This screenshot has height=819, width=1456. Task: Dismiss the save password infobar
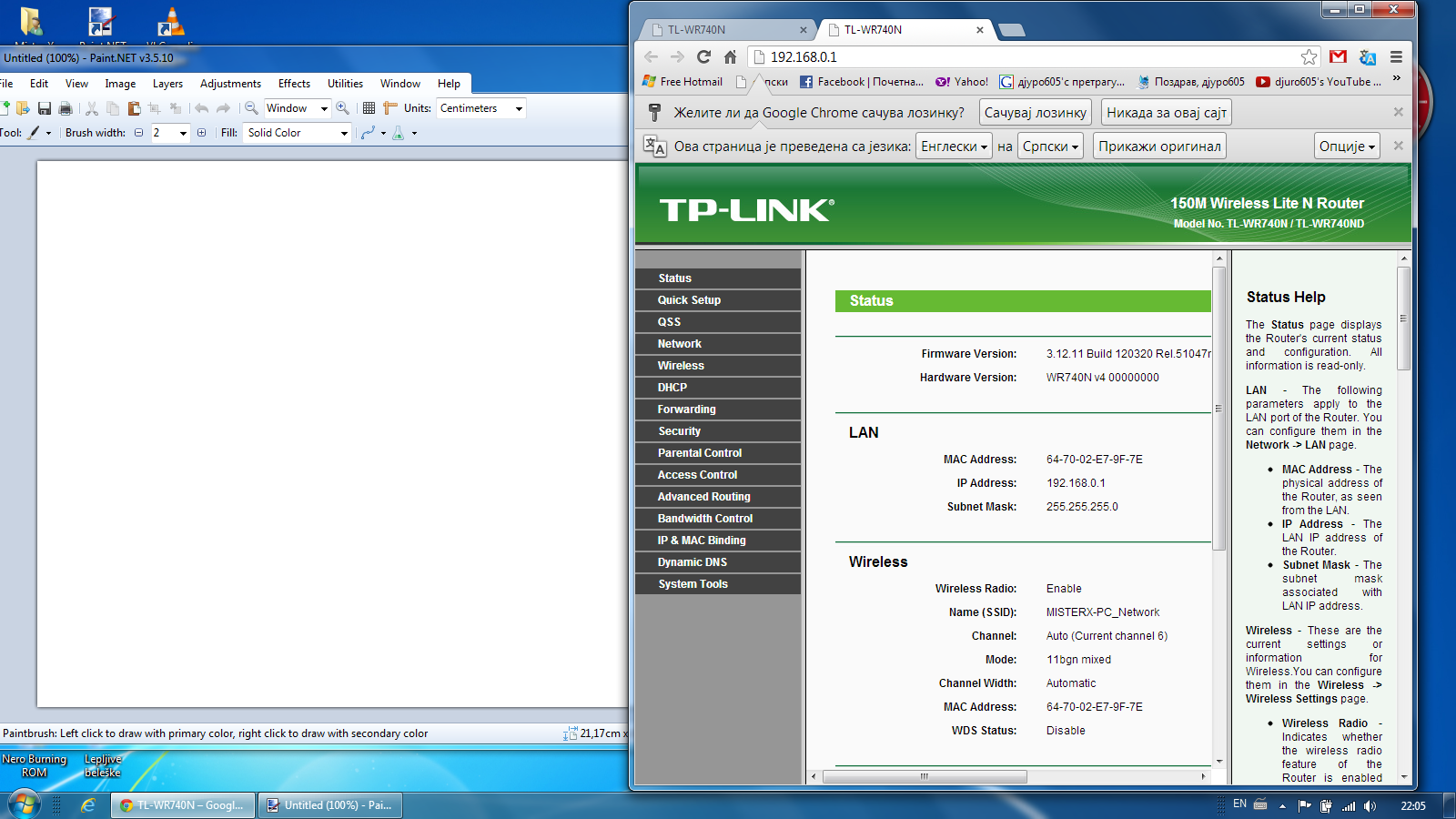pos(1399,112)
